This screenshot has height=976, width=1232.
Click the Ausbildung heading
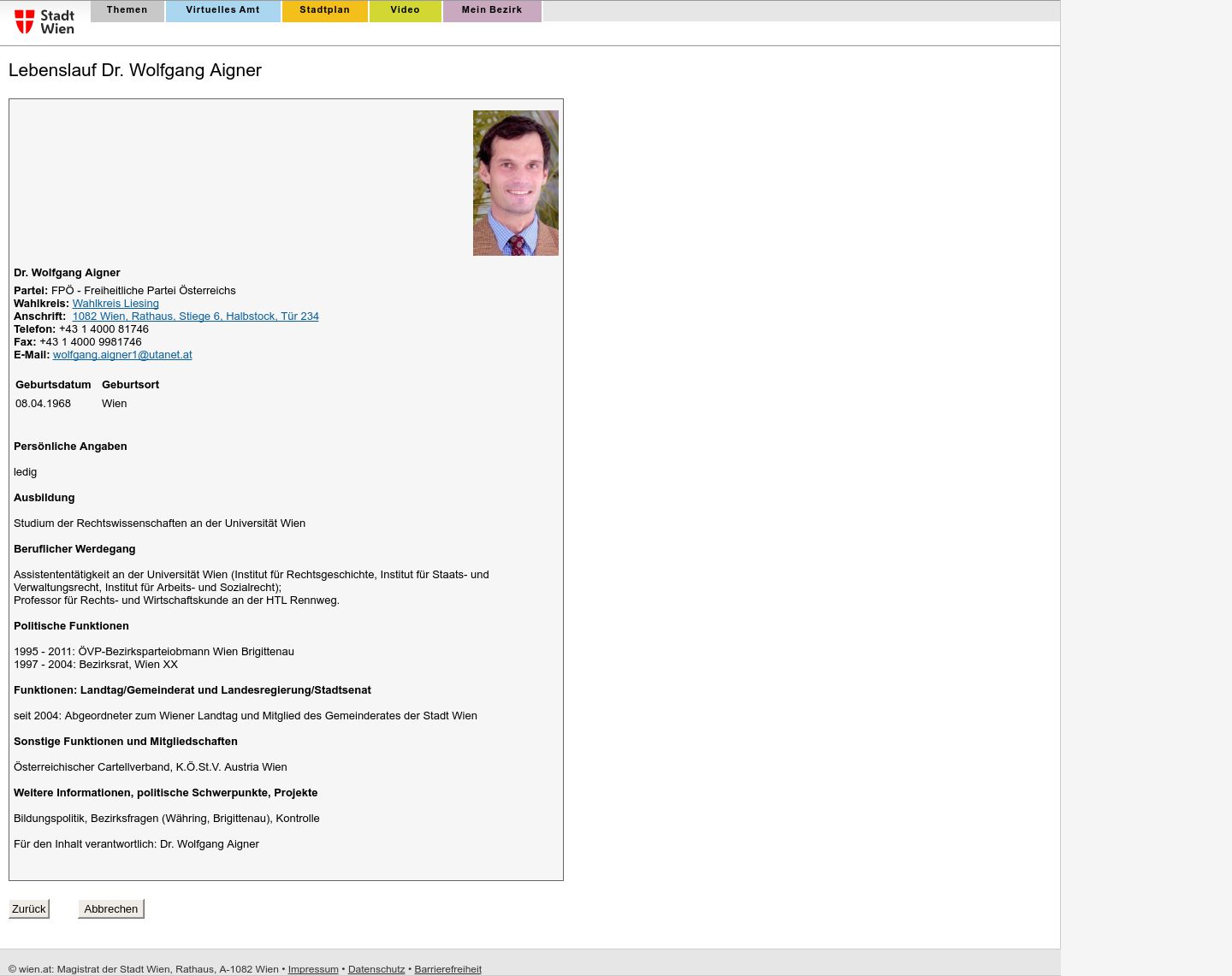(44, 498)
